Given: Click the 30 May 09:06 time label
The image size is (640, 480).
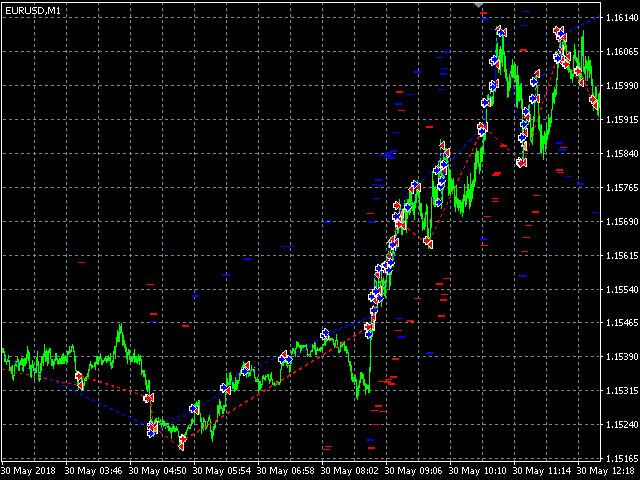Looking at the screenshot, I should pos(413,471).
